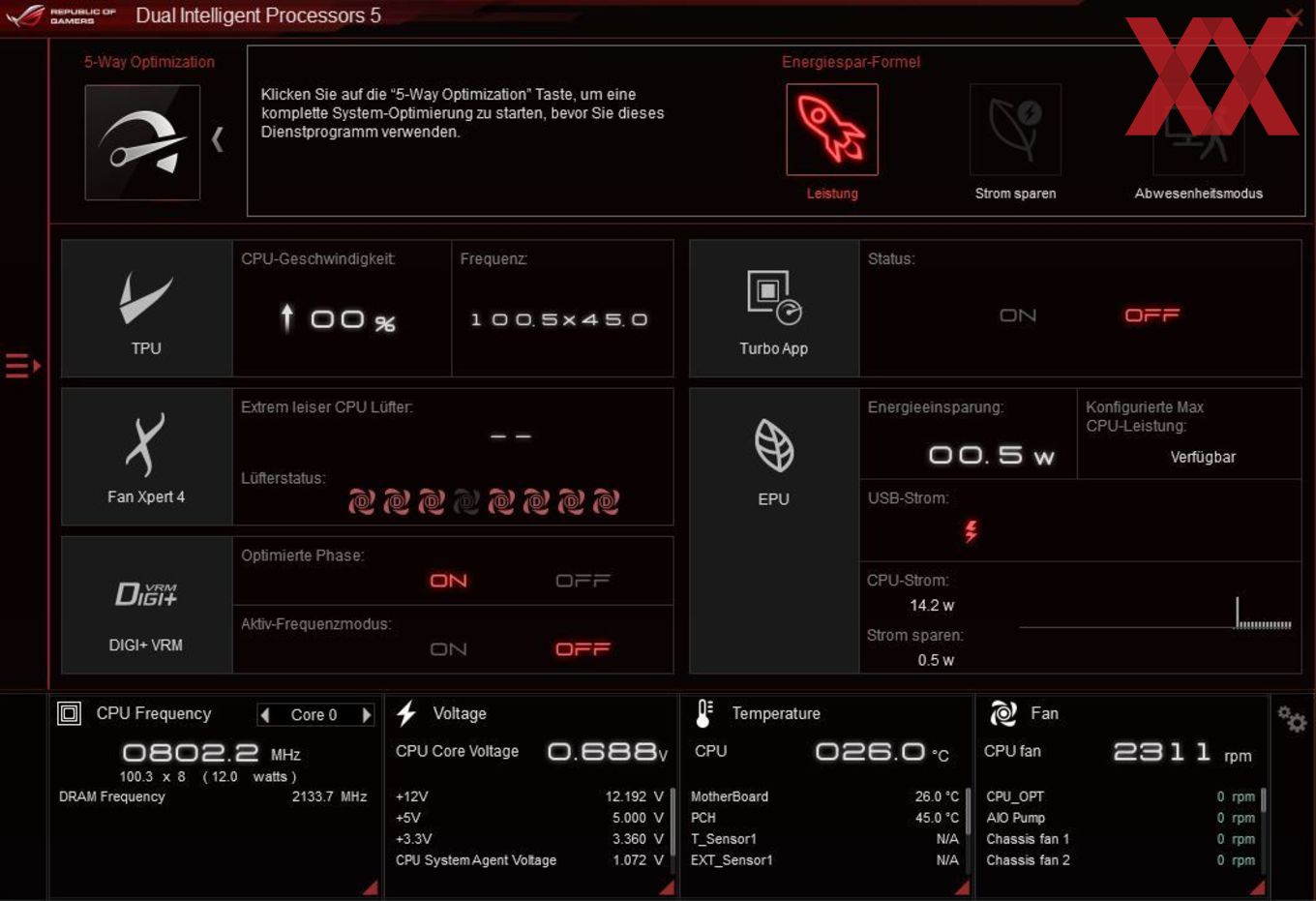Click the first fan status icon
This screenshot has height=901, width=1316.
(362, 501)
